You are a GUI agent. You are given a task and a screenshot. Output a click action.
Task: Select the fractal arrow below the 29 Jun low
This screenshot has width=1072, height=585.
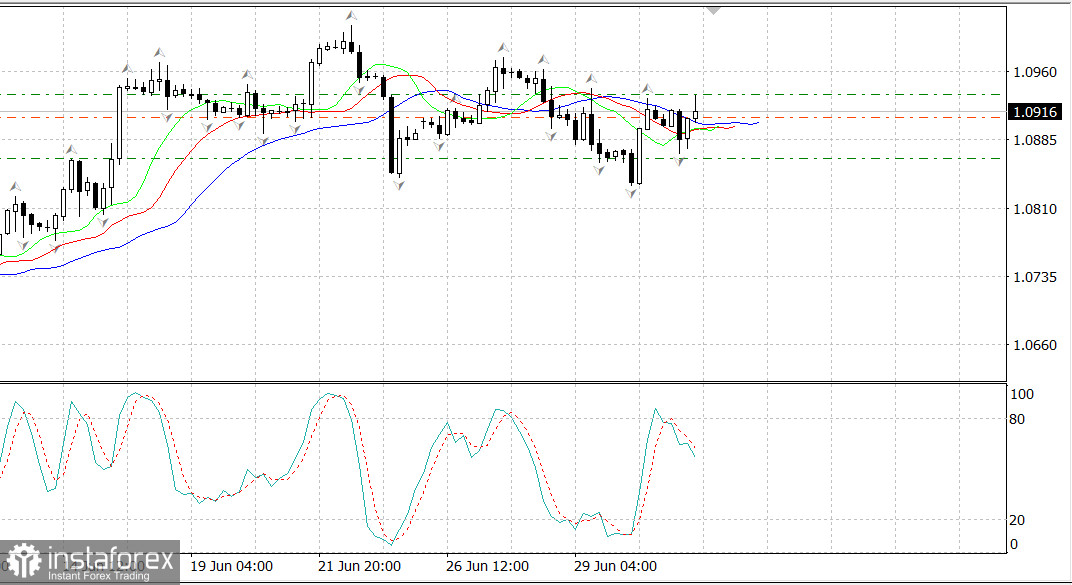click(x=632, y=193)
